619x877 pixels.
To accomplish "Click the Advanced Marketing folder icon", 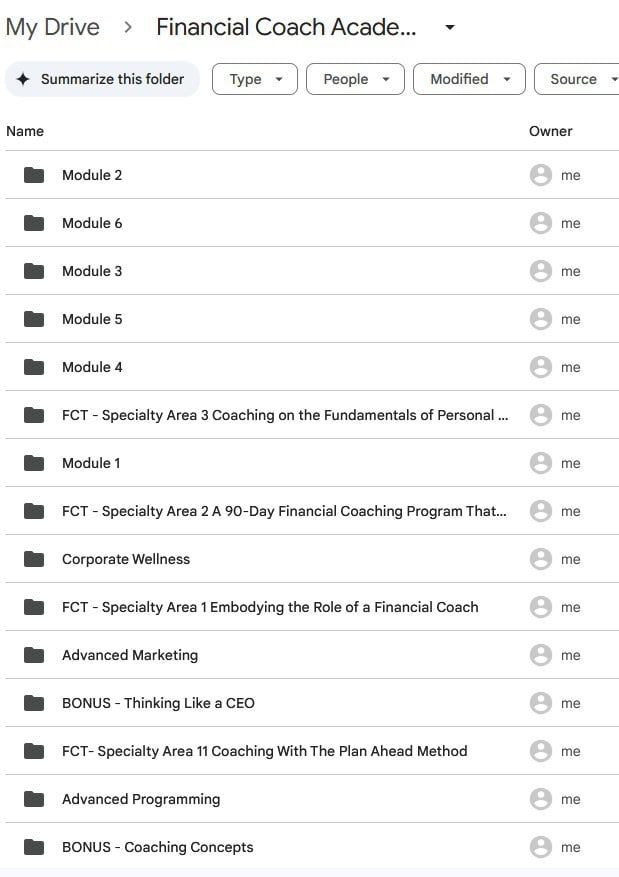I will point(34,655).
